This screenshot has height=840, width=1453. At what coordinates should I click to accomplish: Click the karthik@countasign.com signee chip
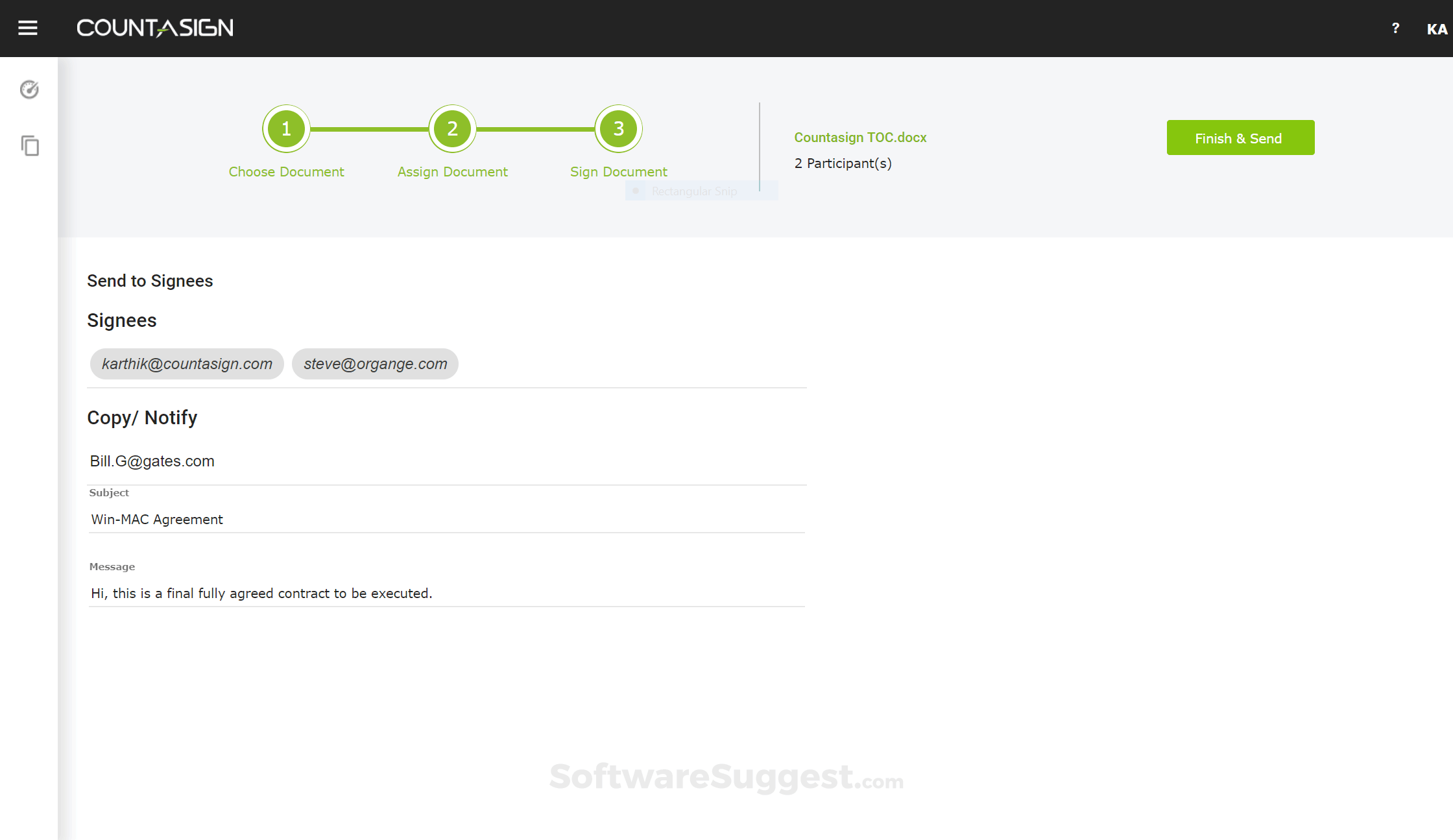point(187,364)
